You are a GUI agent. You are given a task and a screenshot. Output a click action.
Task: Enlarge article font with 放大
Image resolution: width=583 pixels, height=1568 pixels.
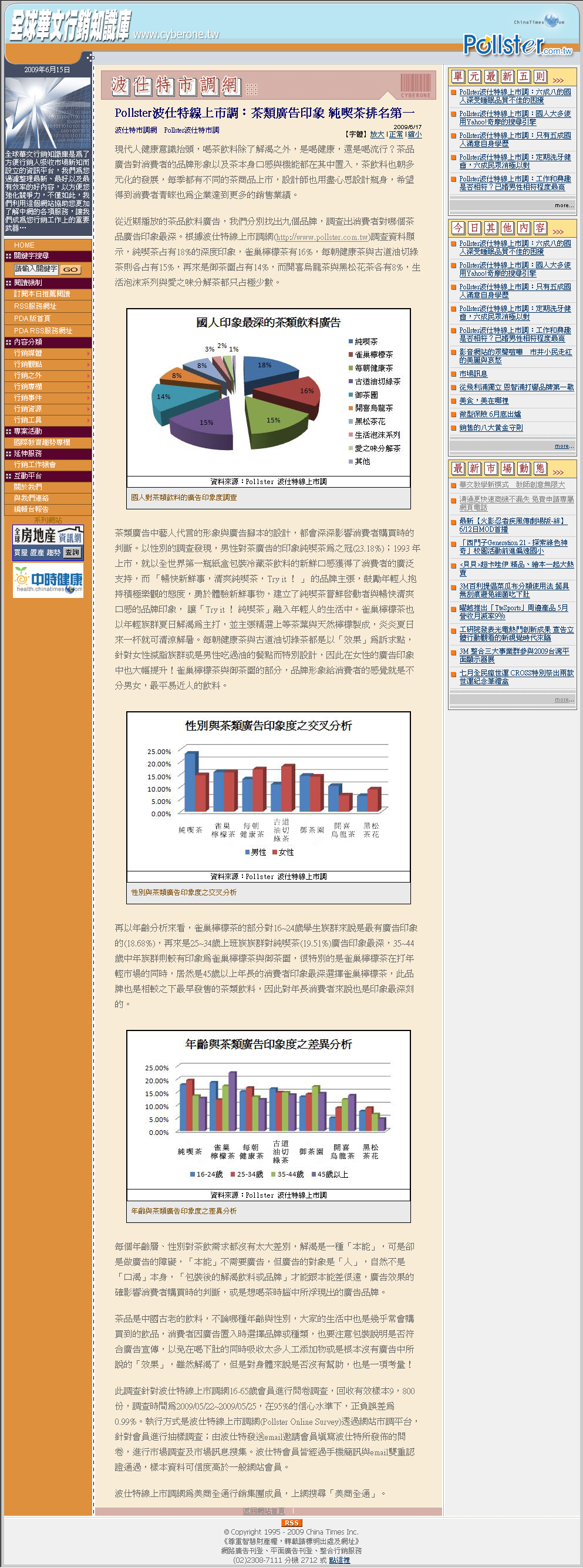pos(377,134)
